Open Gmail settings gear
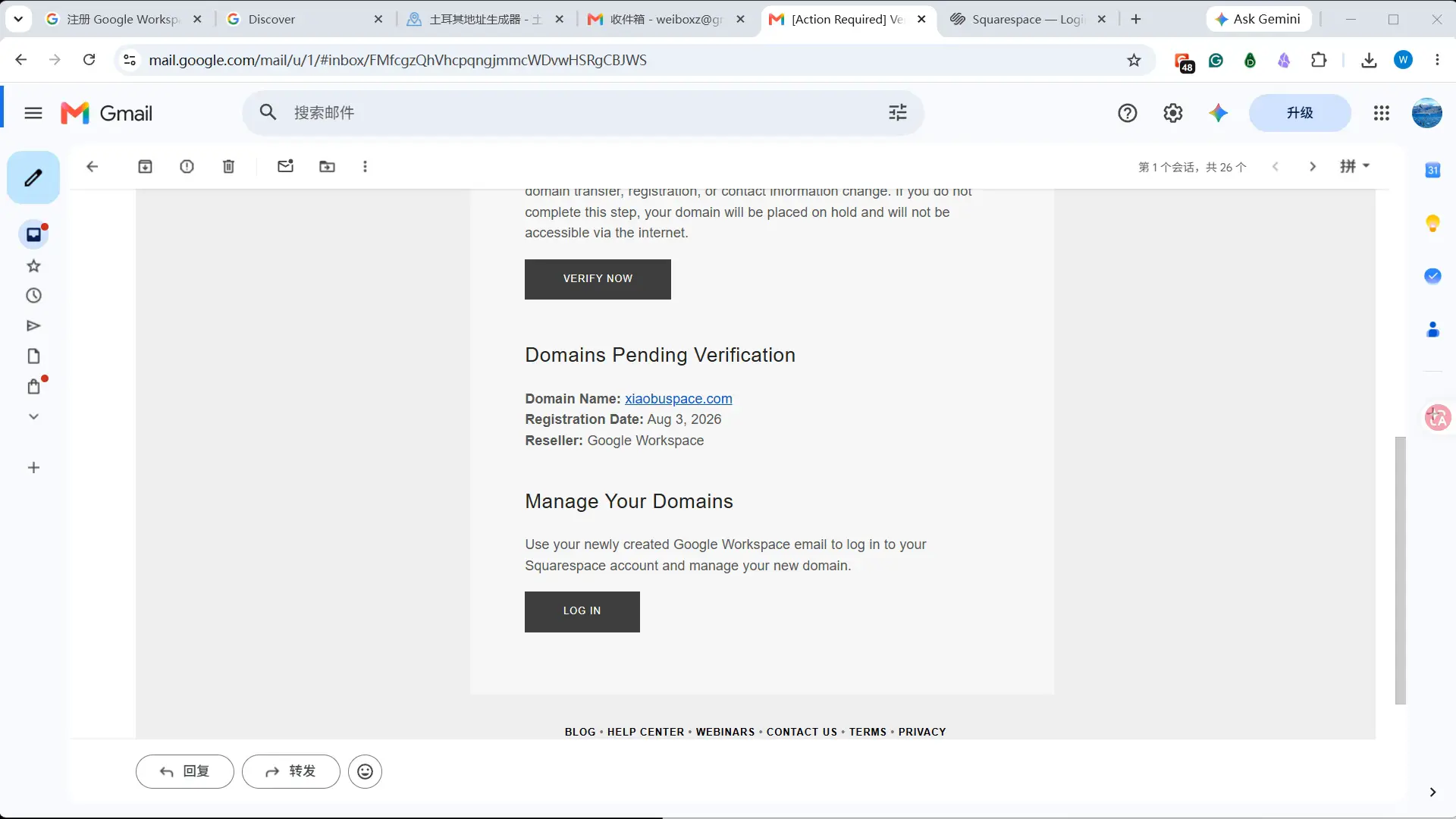The image size is (1456, 819). click(1173, 113)
